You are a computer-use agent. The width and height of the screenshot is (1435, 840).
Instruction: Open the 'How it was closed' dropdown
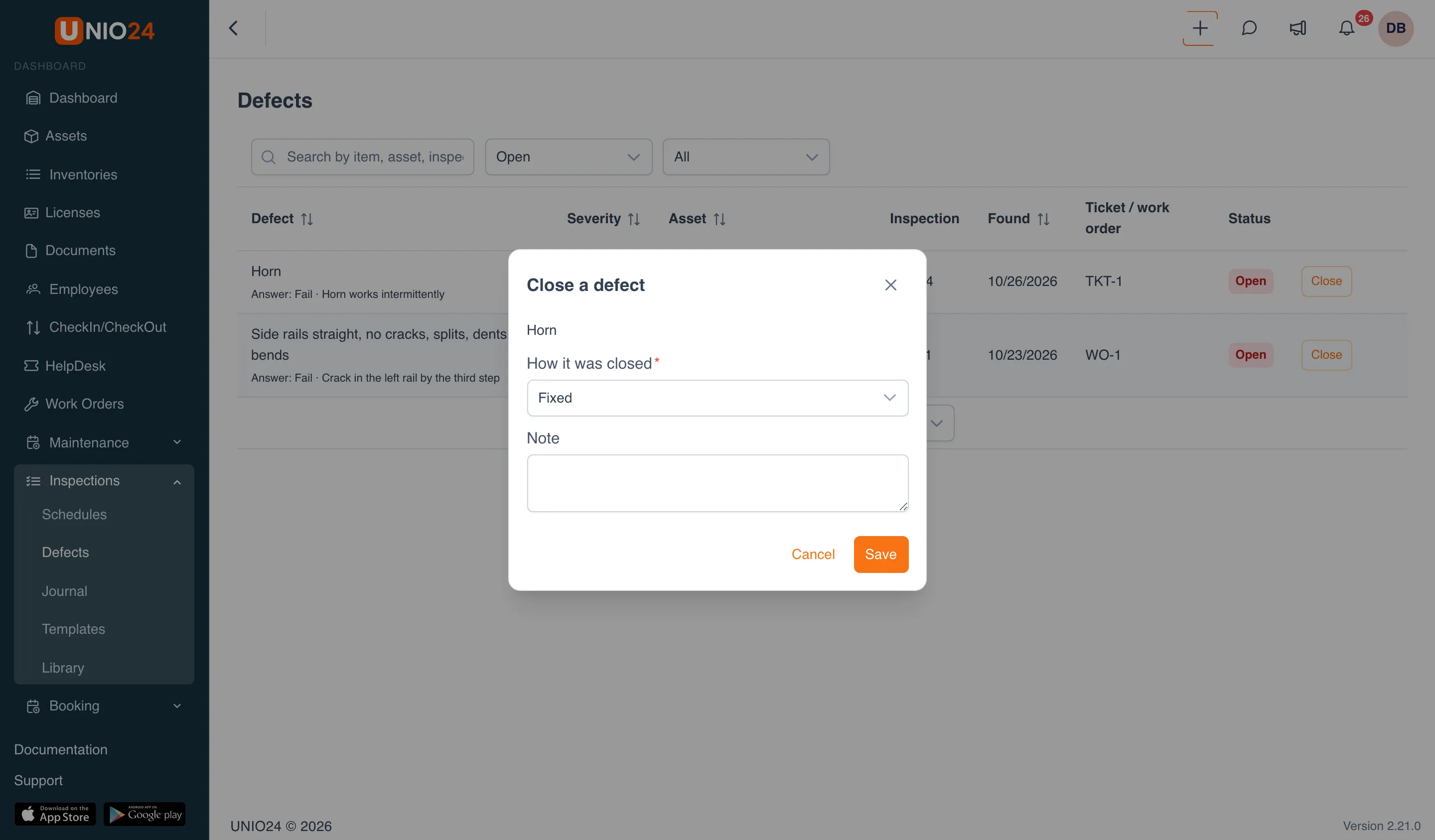(717, 398)
